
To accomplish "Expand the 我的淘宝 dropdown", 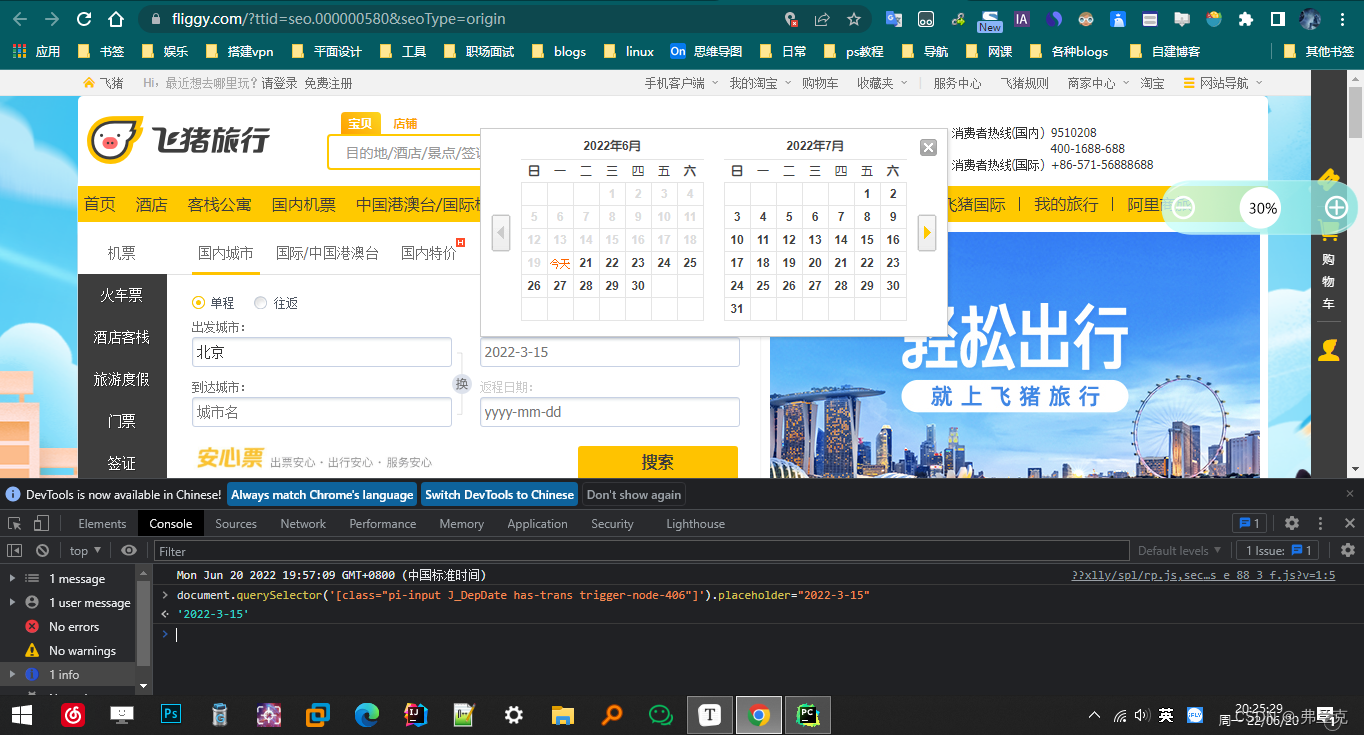I will point(759,83).
